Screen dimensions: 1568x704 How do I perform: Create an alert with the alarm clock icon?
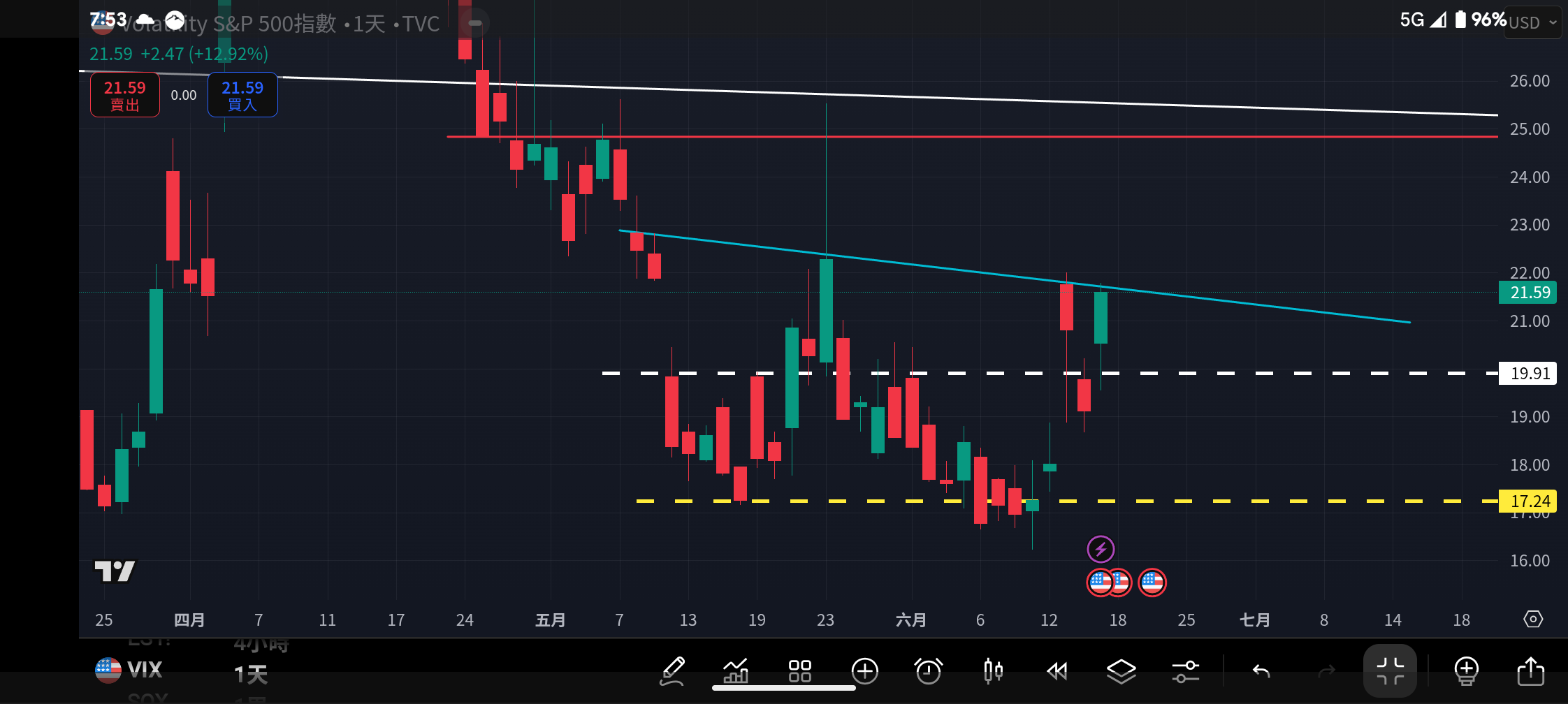tap(929, 671)
